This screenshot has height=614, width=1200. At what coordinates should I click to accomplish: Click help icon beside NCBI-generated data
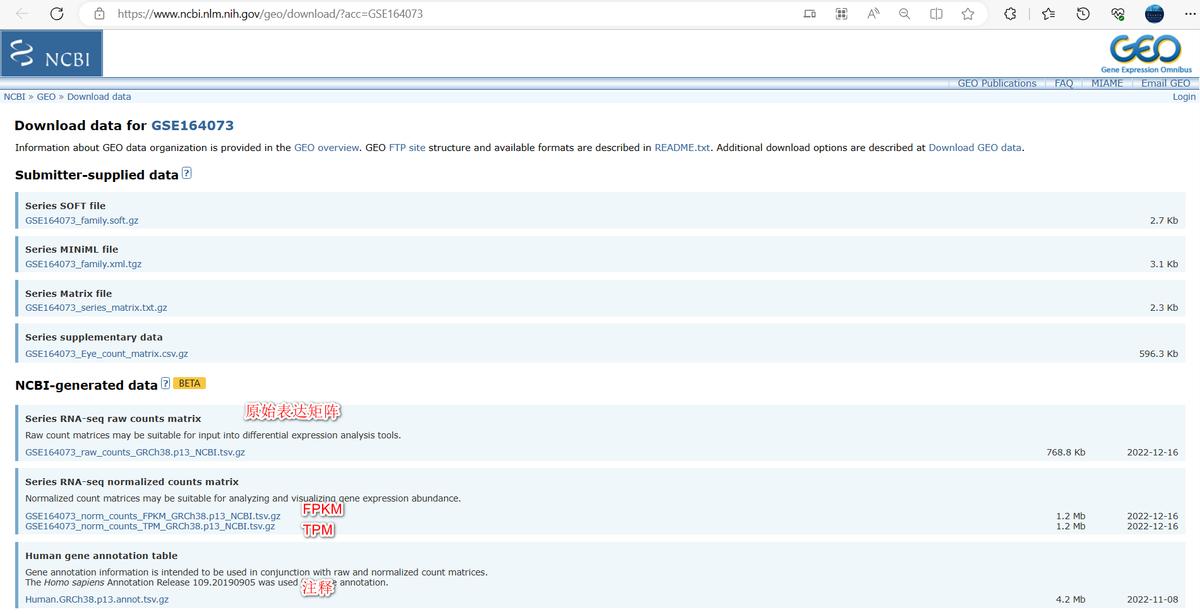click(165, 383)
